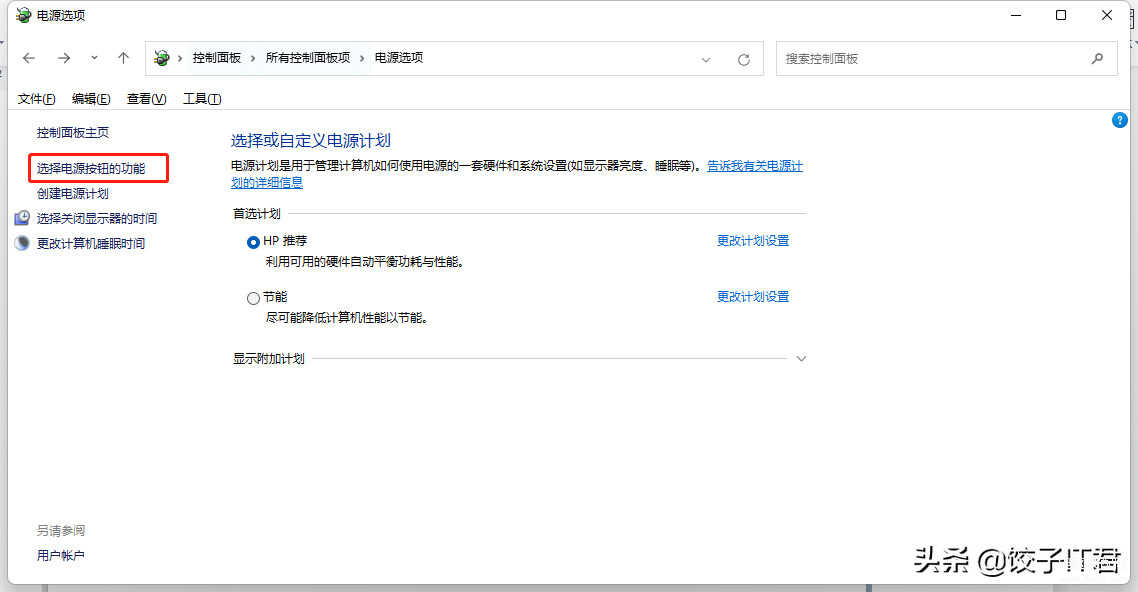Expand the 显示附加计划 section
Image resolution: width=1138 pixels, height=592 pixels.
click(800, 359)
